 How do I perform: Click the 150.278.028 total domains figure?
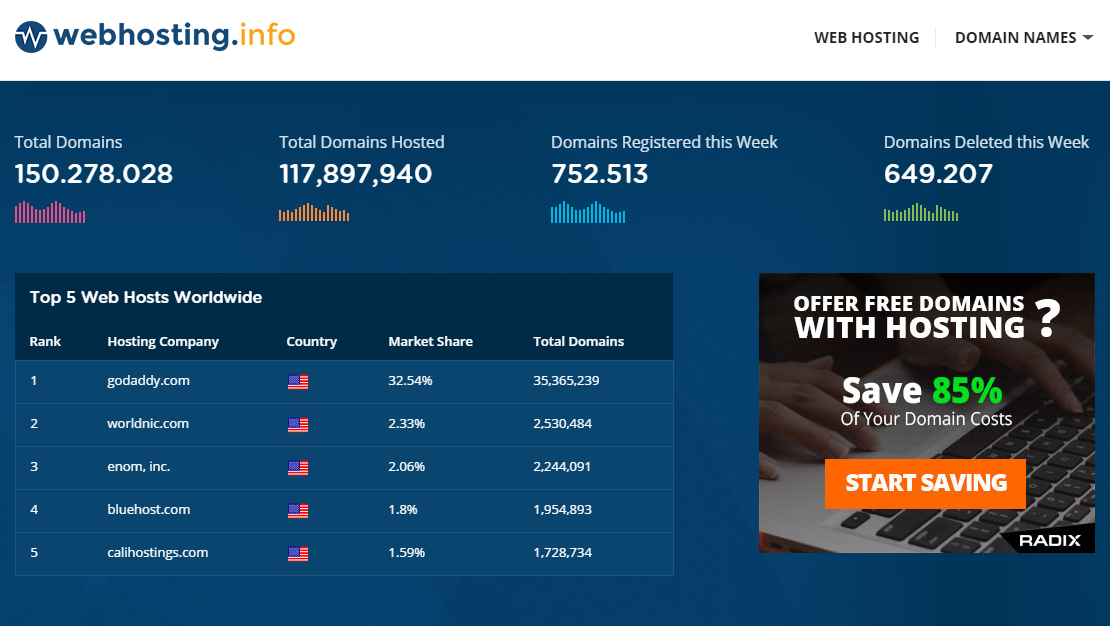pyautogui.click(x=93, y=174)
